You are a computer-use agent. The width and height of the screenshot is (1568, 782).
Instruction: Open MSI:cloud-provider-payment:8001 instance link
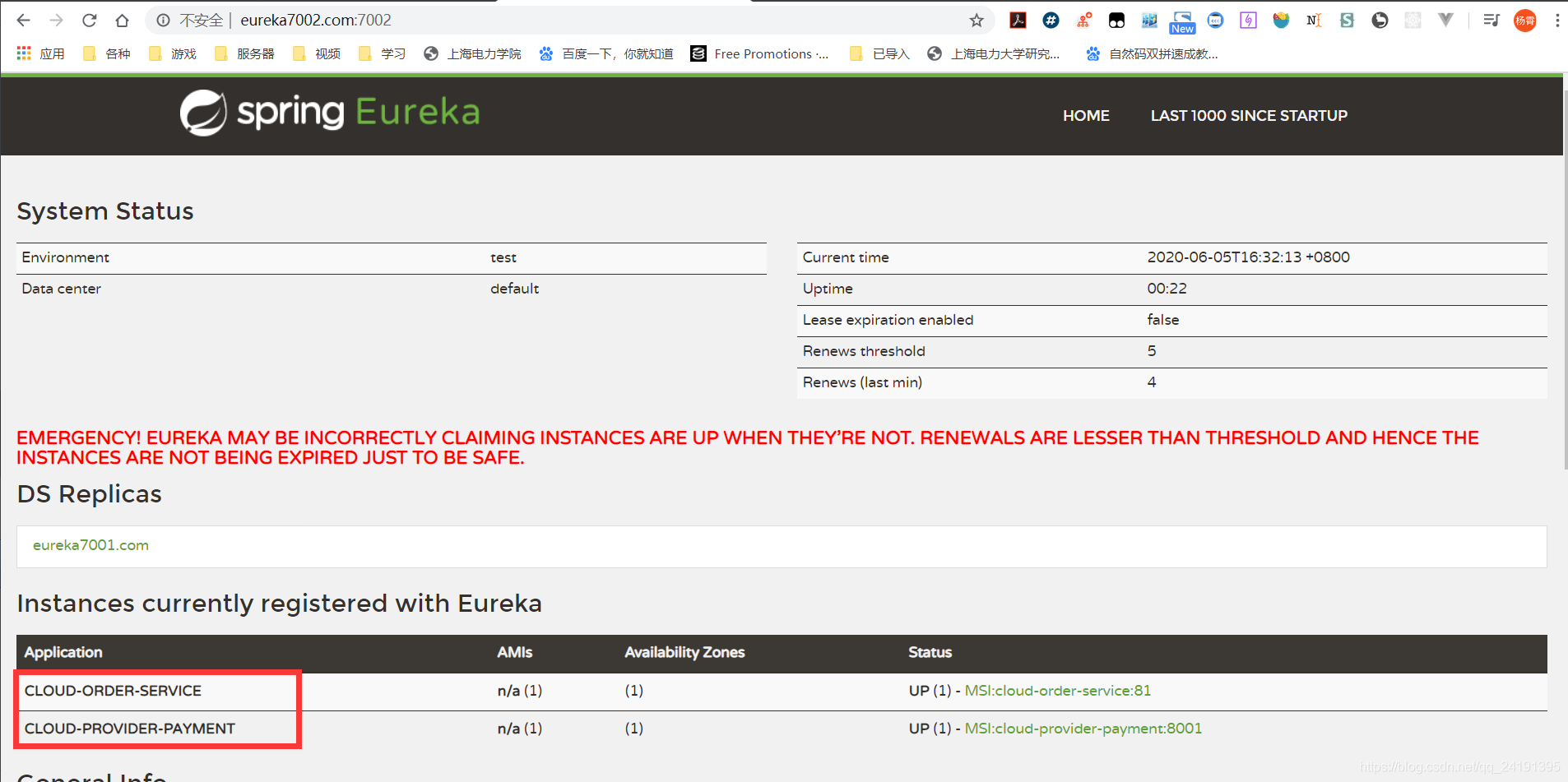(1083, 729)
